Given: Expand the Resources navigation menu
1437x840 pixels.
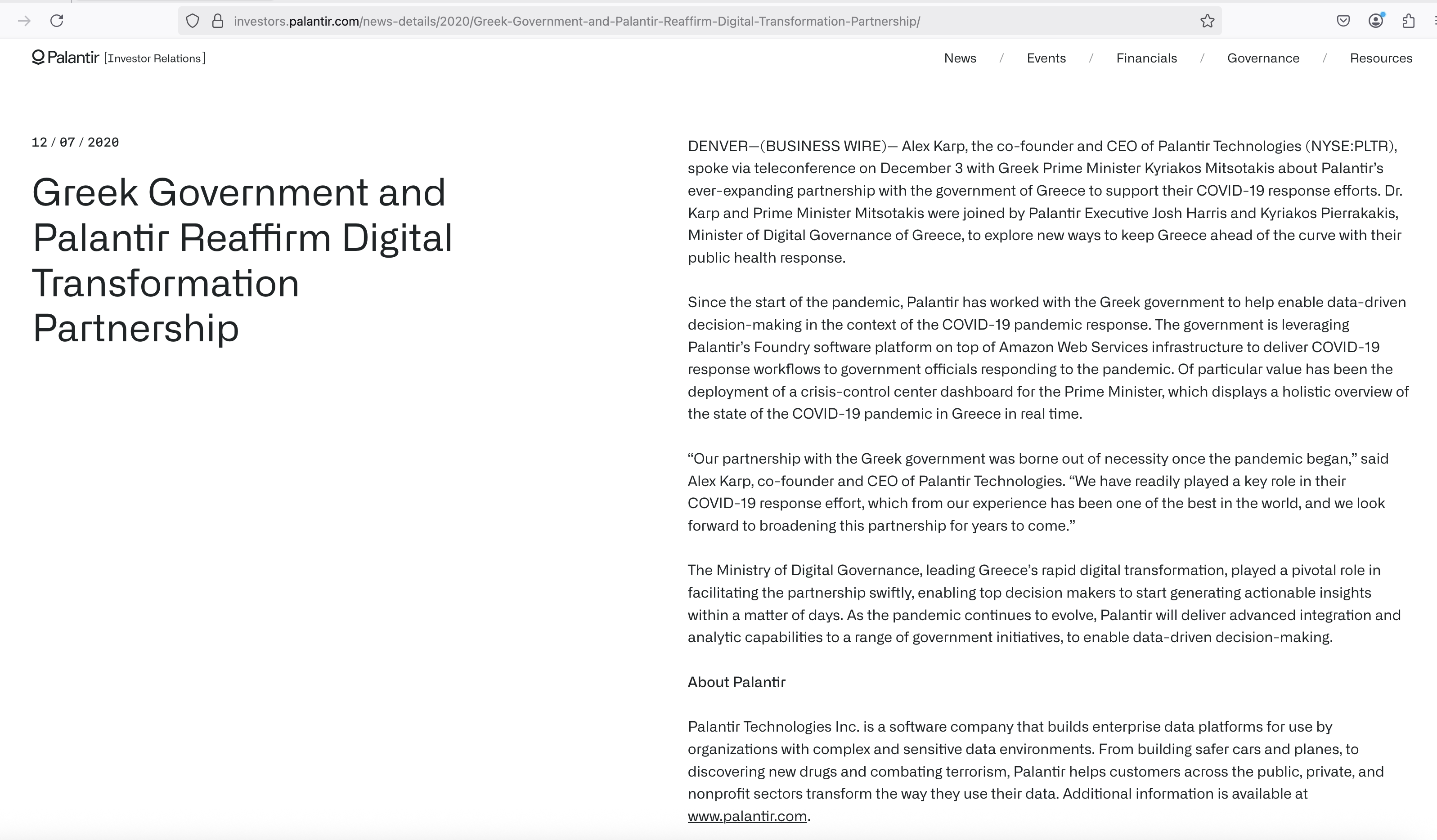Looking at the screenshot, I should (x=1381, y=58).
